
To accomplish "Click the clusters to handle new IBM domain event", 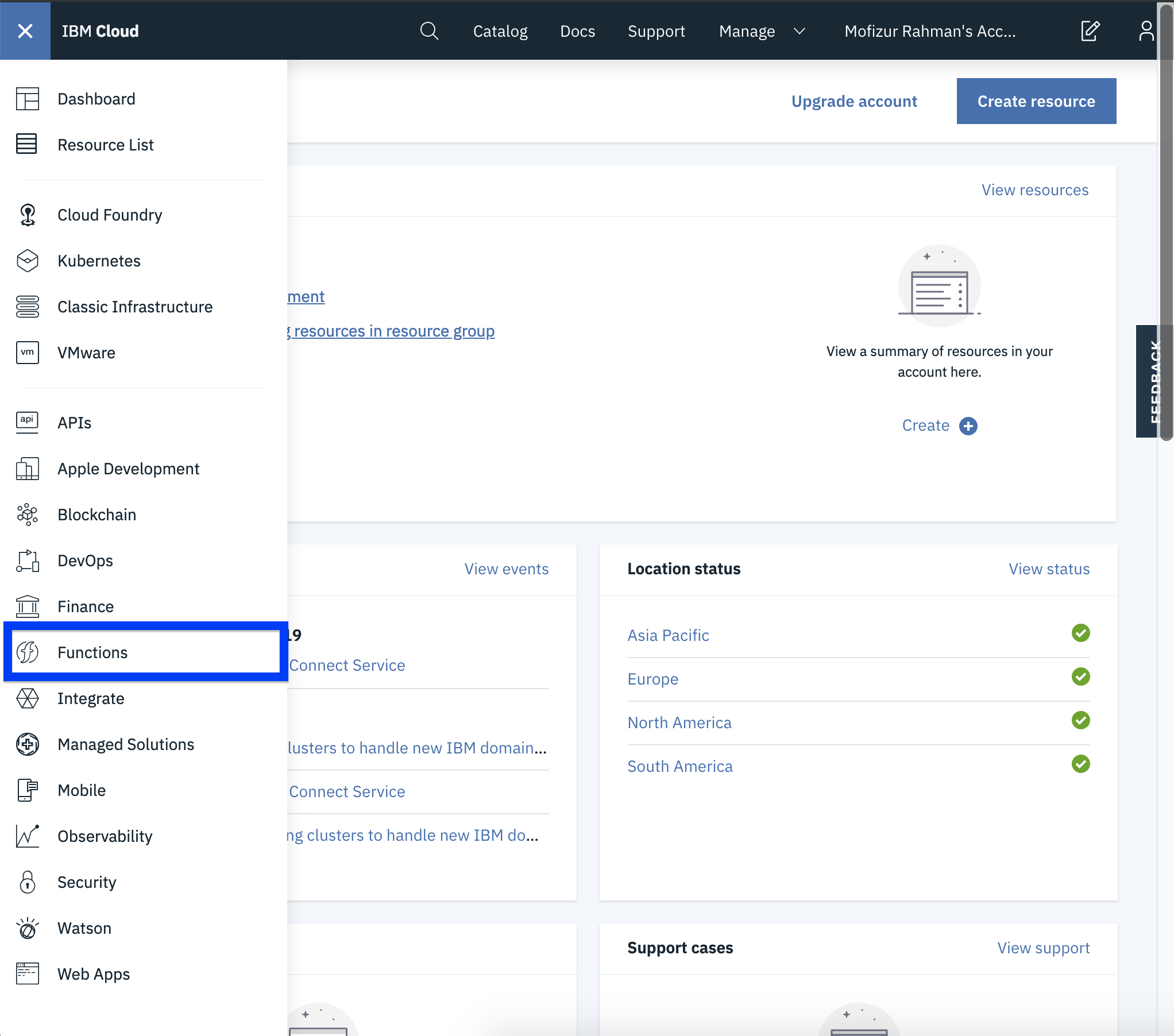I will click(417, 748).
